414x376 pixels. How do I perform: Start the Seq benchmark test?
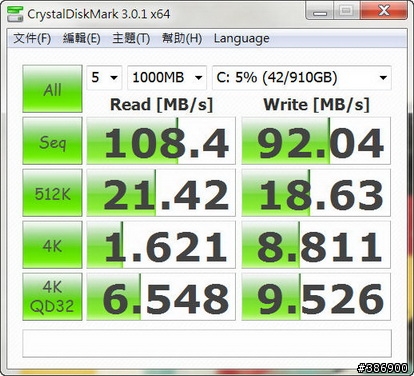[x=52, y=141]
